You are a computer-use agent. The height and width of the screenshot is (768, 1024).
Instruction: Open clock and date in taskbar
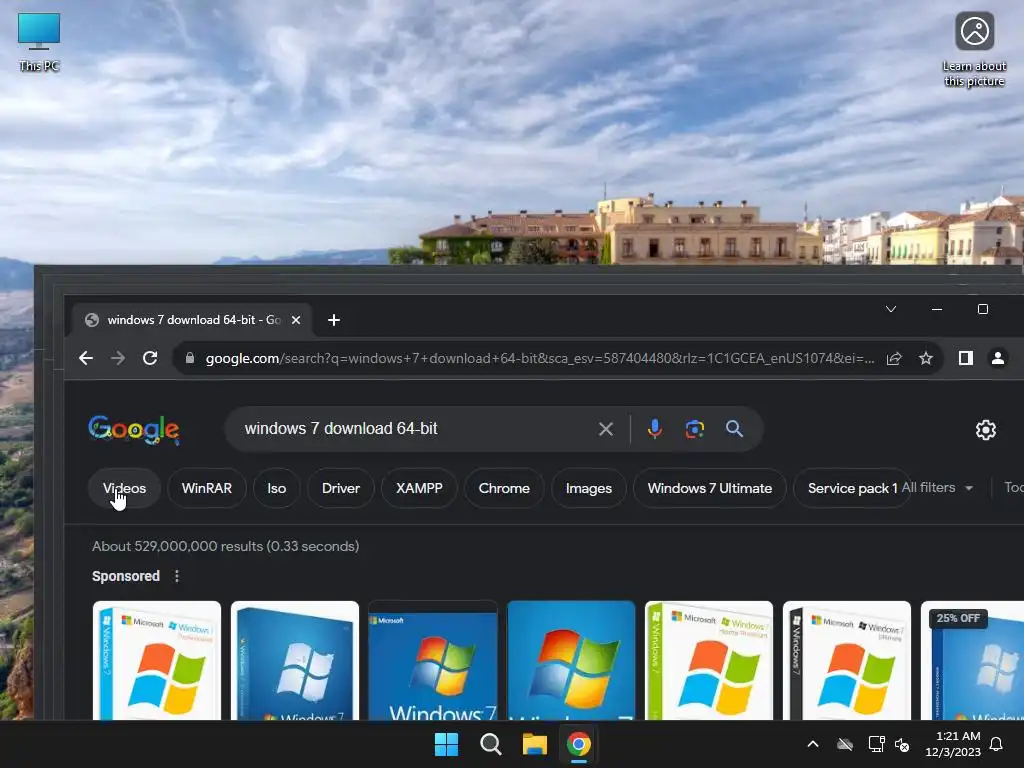(953, 744)
